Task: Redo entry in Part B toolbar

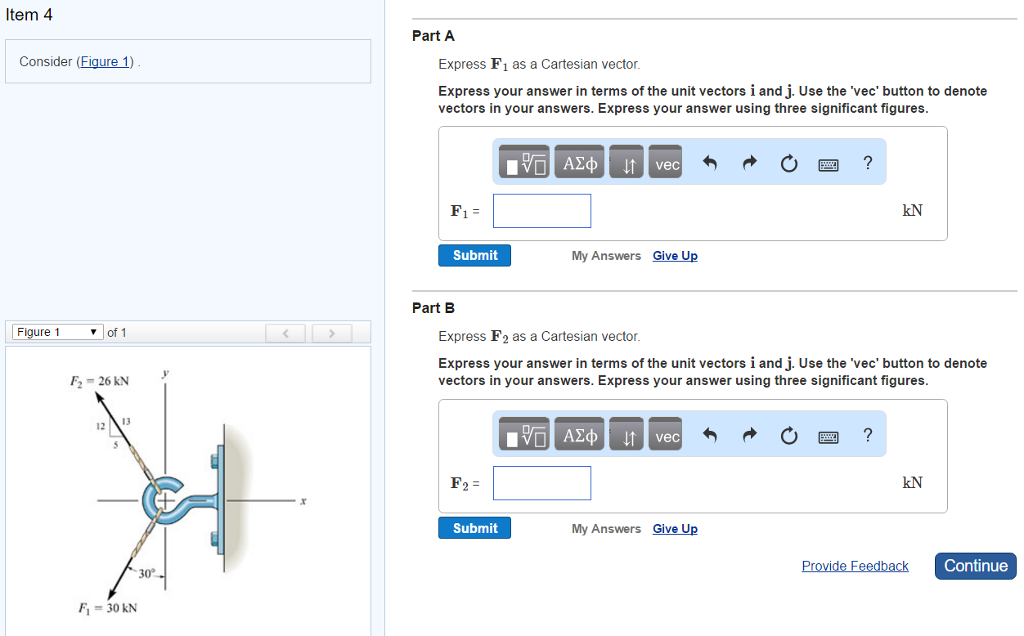Action: click(x=750, y=435)
